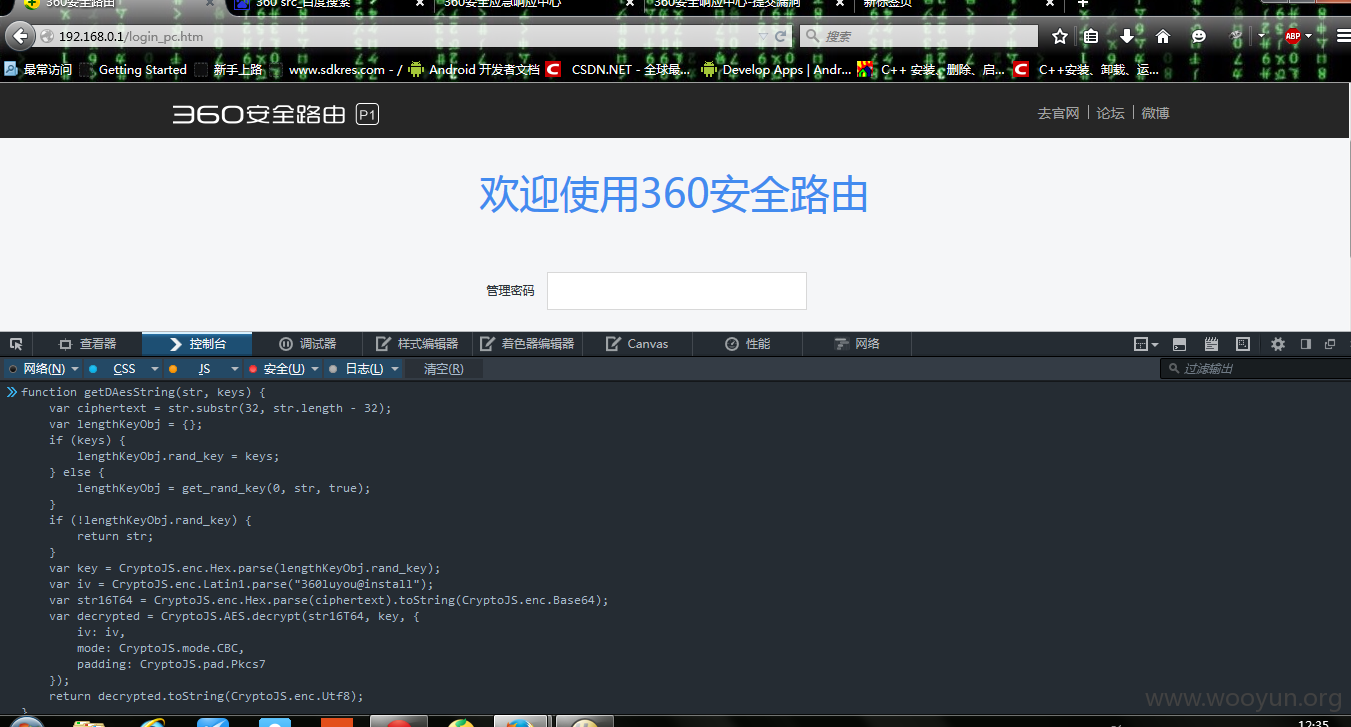This screenshot has height=727, width=1351.
Task: Open the devtools Scratchpad icon
Action: pos(1211,344)
